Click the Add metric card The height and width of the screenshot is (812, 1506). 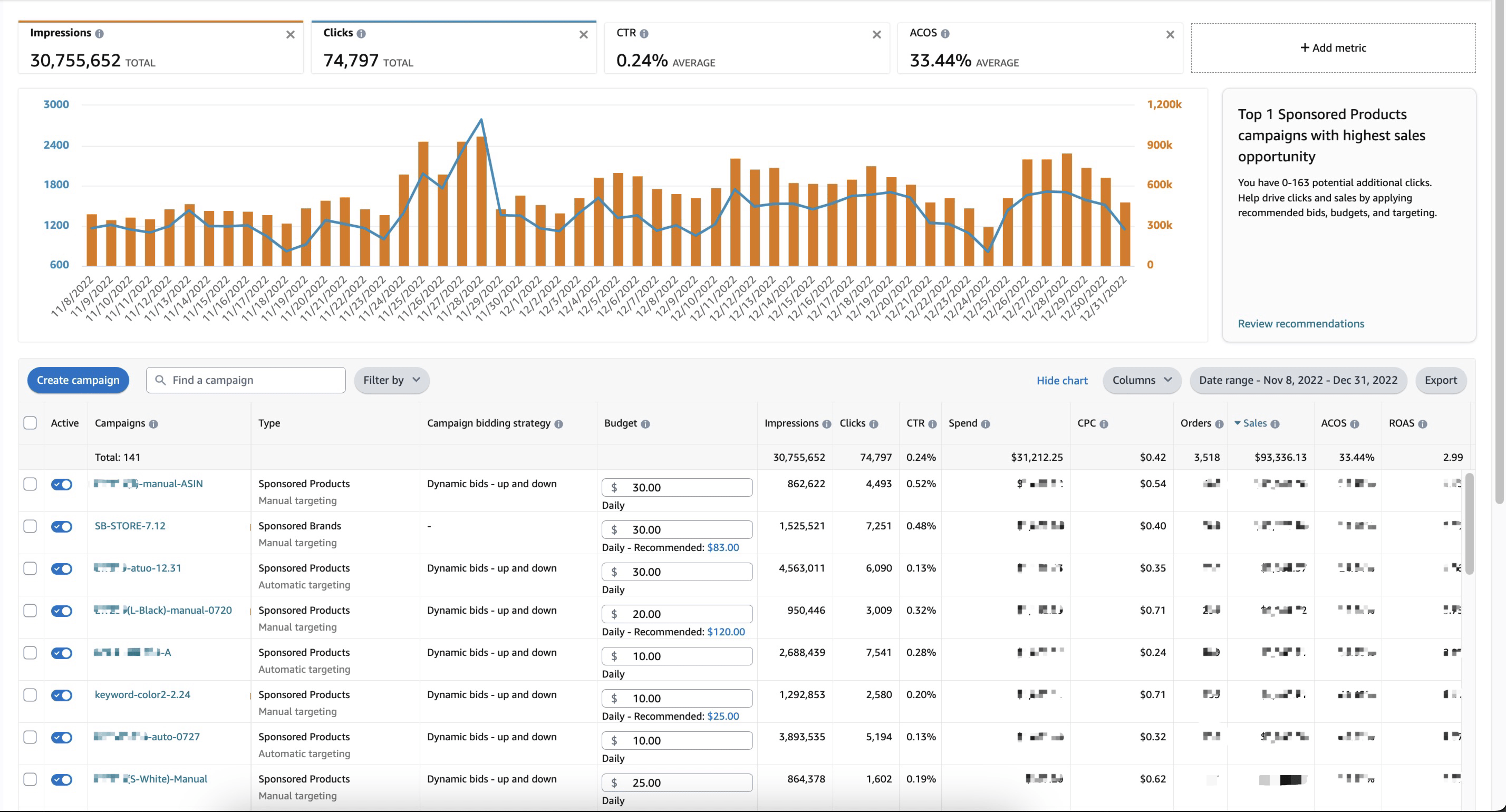point(1333,48)
